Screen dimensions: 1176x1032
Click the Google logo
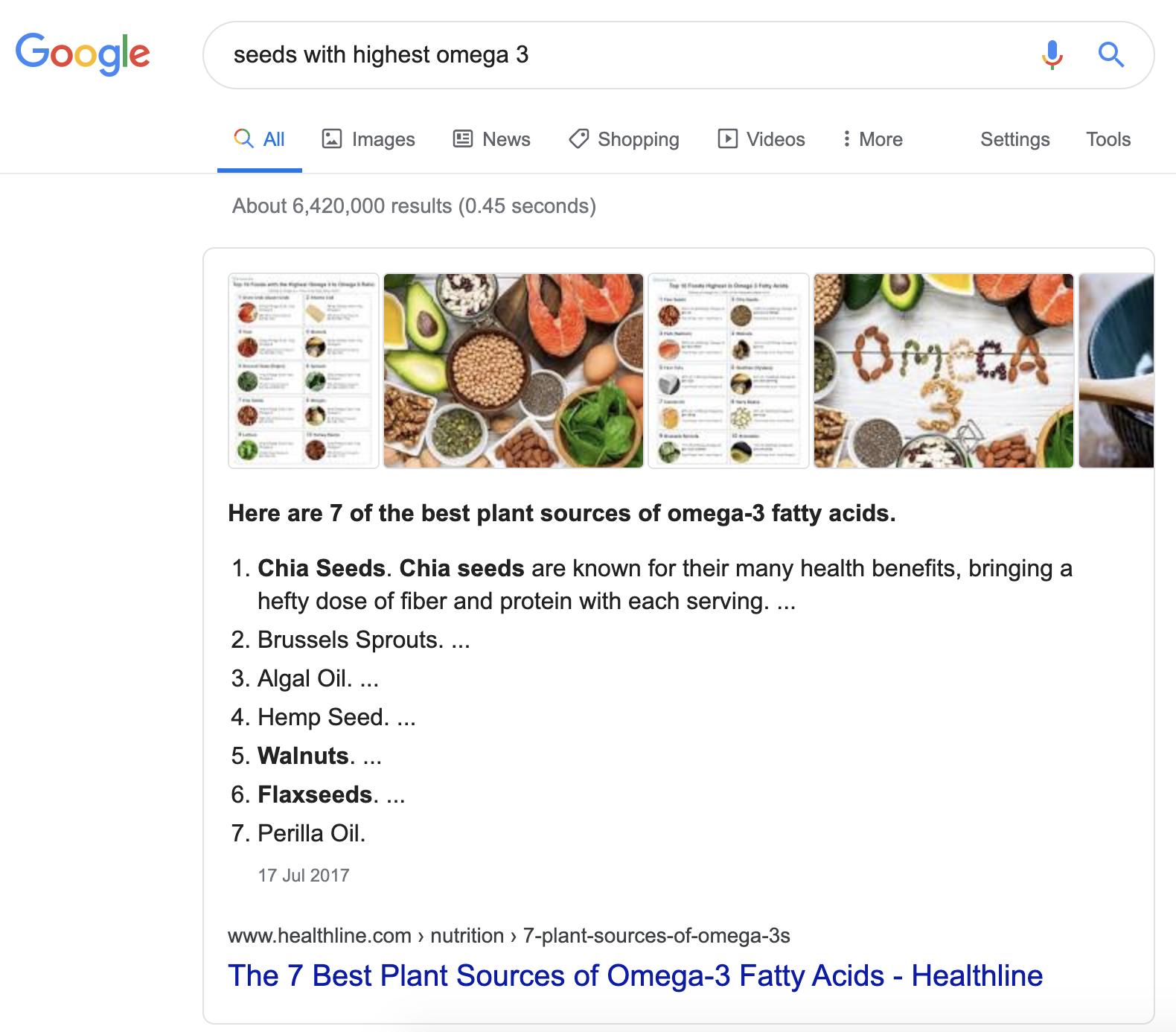click(83, 54)
